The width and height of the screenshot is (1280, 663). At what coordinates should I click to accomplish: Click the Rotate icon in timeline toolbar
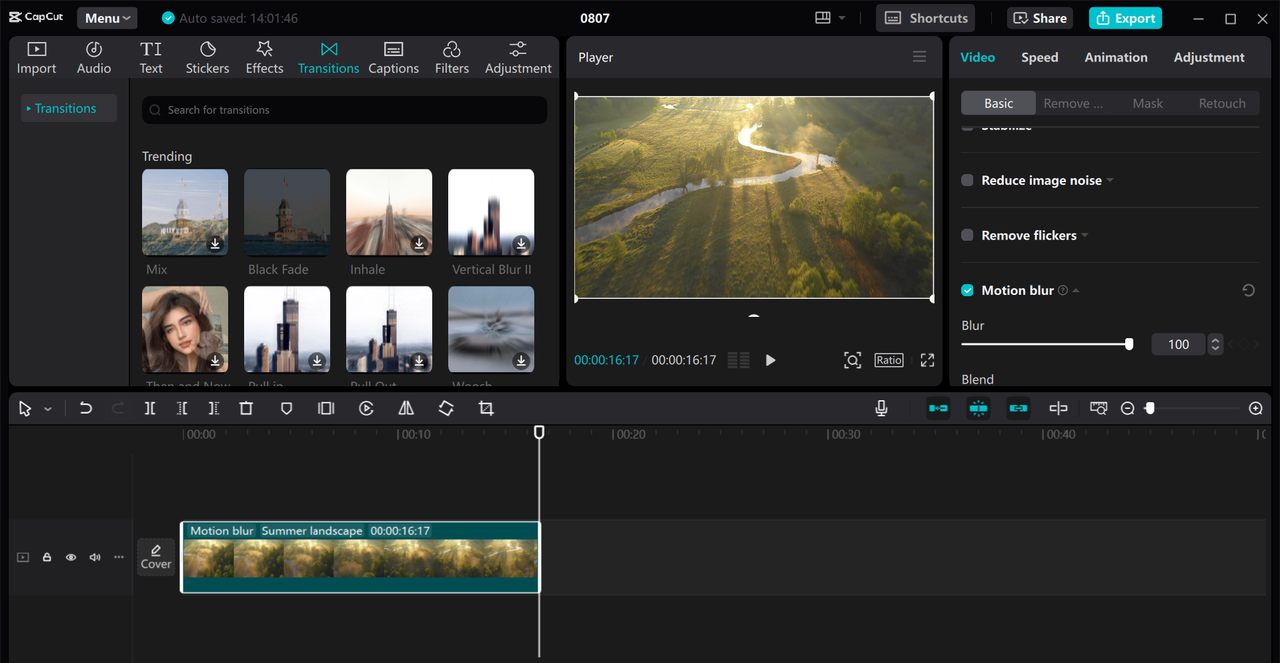tap(446, 408)
